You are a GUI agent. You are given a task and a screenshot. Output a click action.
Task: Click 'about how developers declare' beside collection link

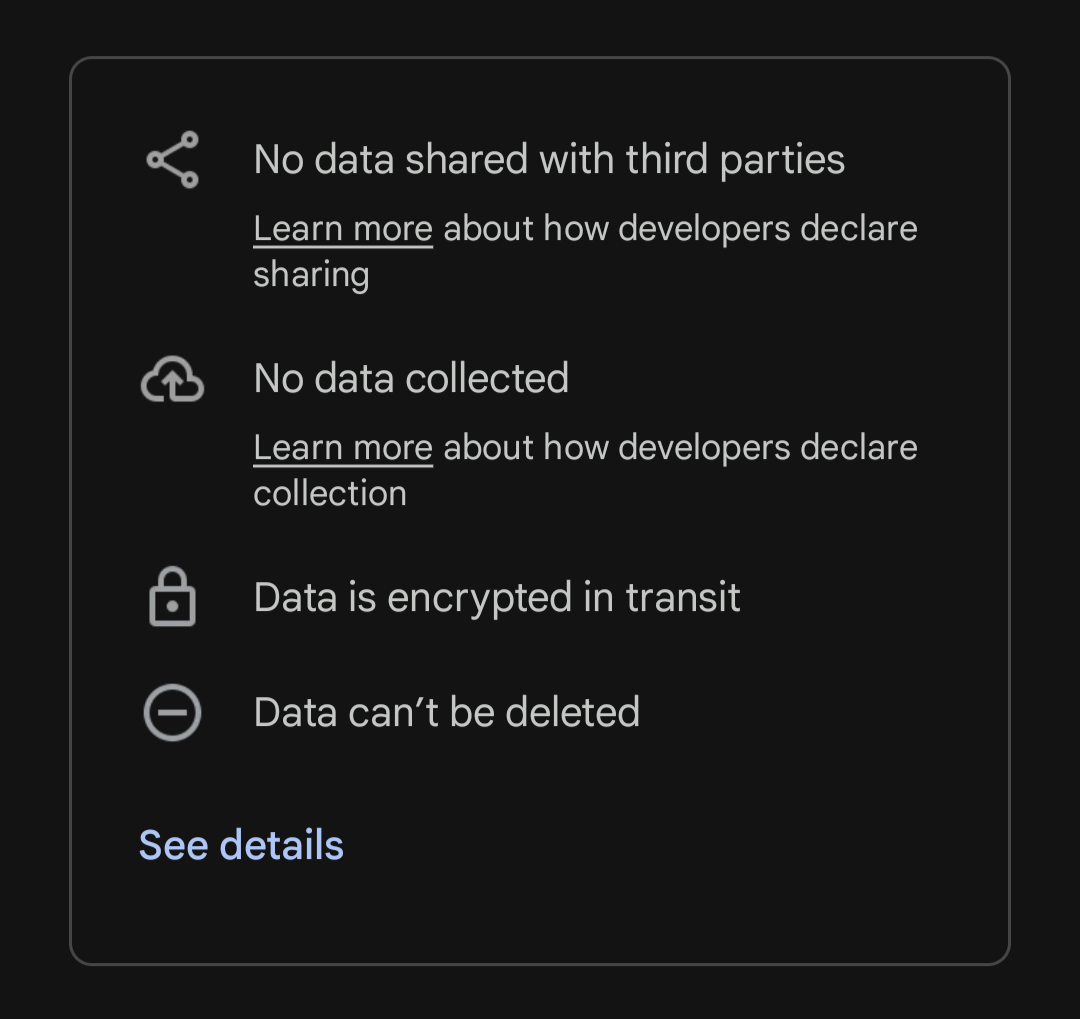point(681,448)
